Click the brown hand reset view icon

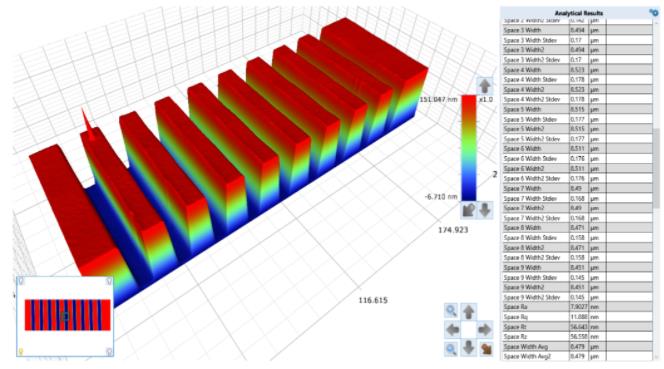click(487, 349)
